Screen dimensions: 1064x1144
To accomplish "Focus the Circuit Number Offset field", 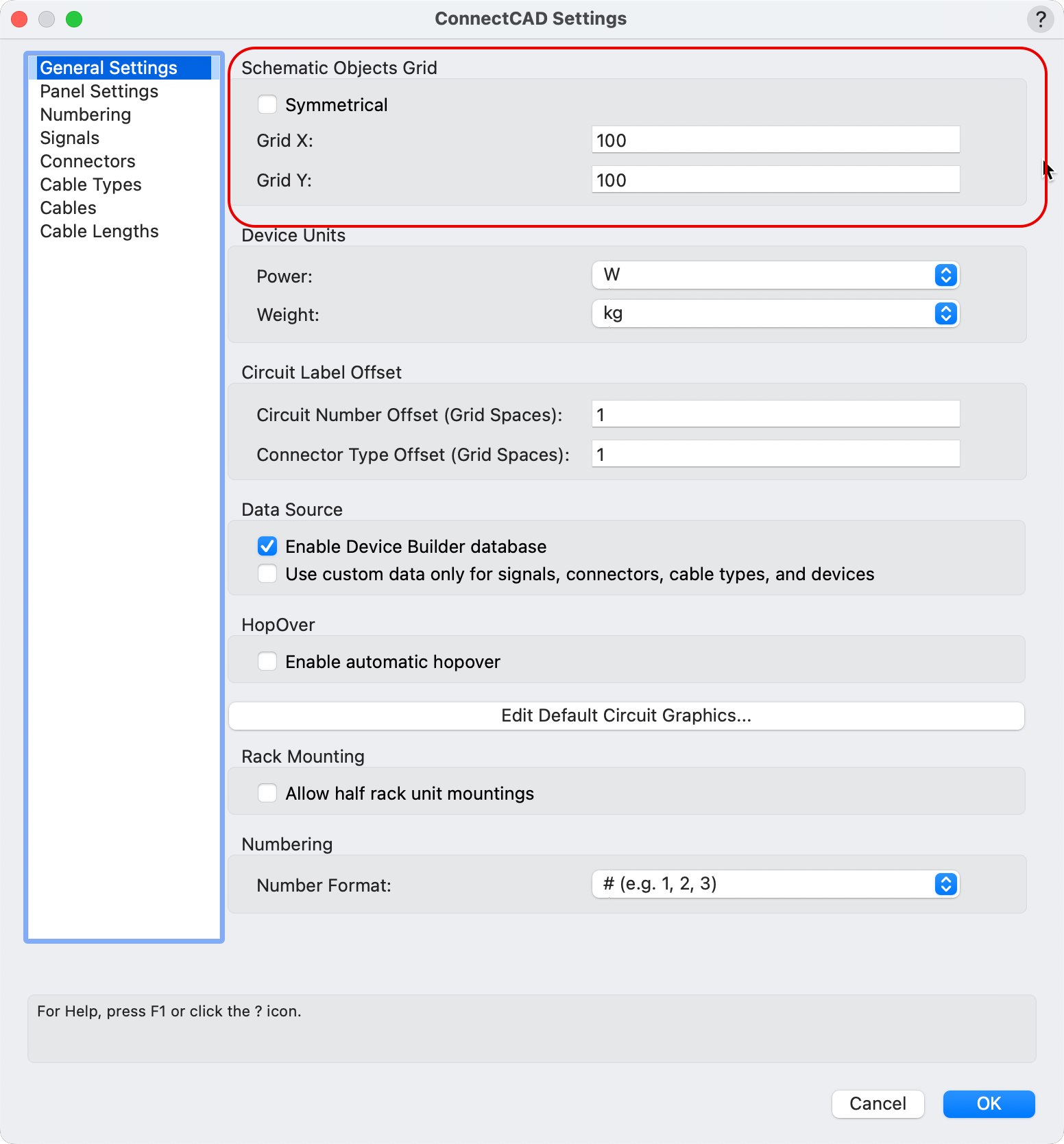I will click(x=775, y=414).
